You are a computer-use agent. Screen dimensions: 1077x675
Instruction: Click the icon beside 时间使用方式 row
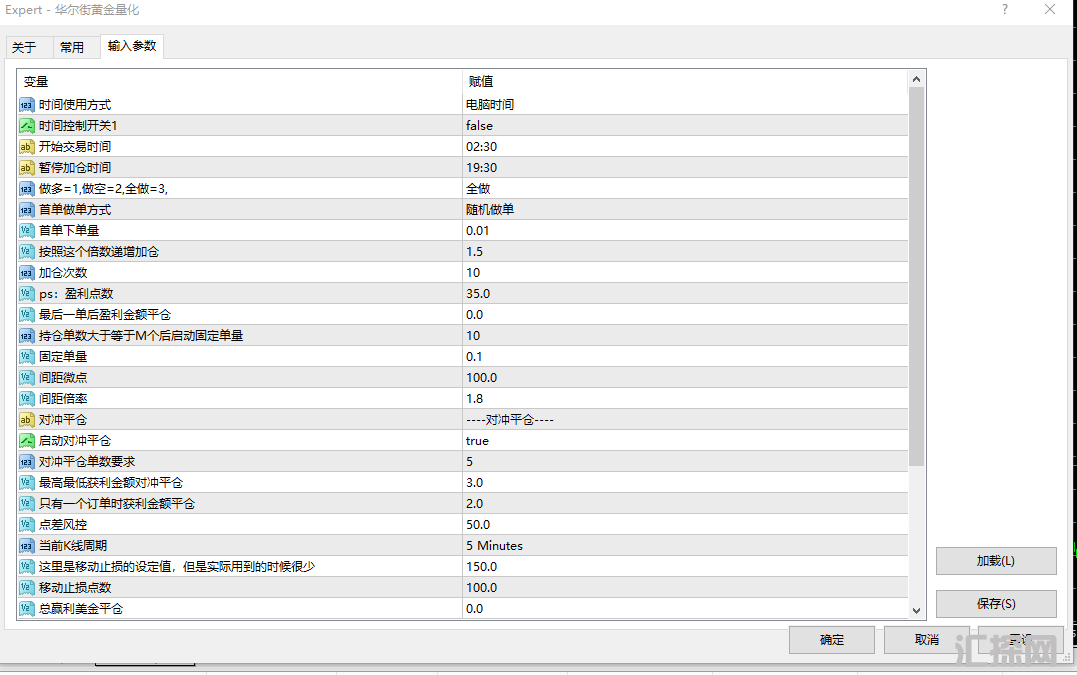click(27, 105)
